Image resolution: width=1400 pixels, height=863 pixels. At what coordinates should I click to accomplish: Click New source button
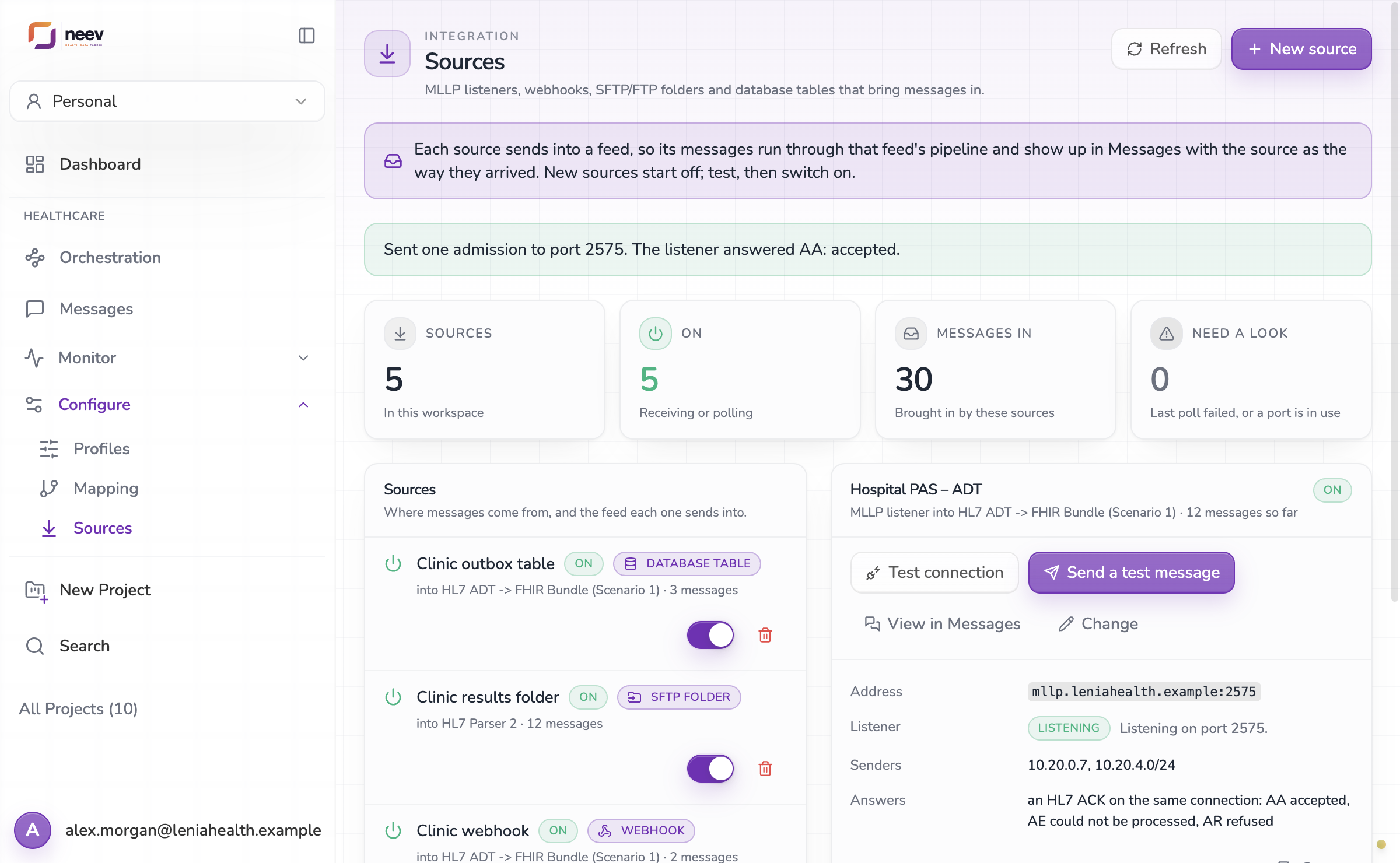click(1301, 49)
